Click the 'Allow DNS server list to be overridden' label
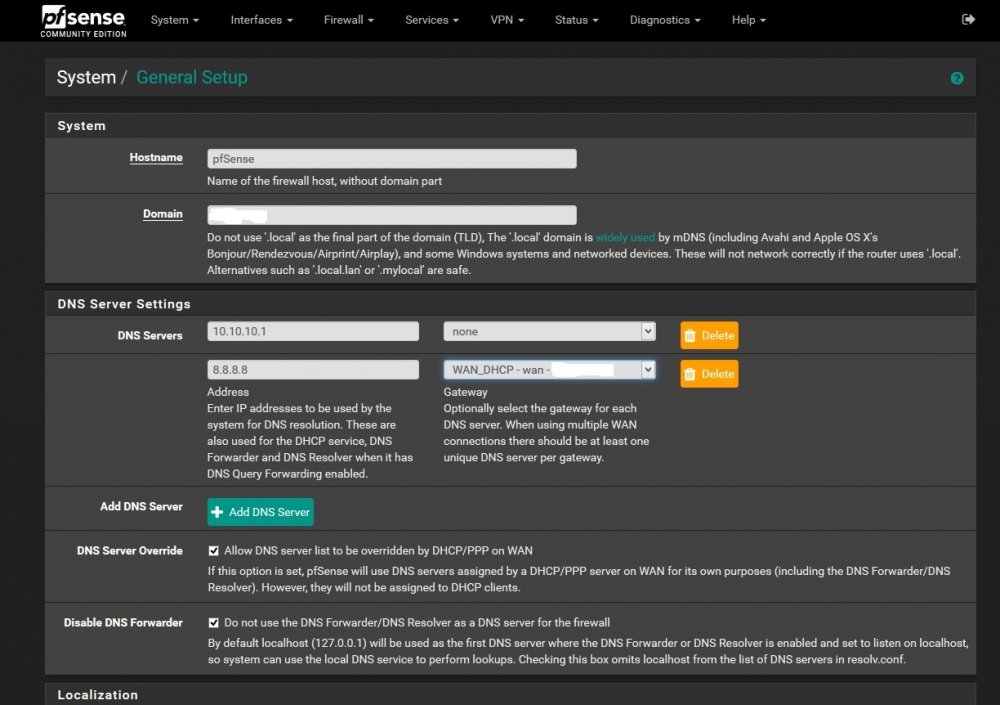This screenshot has width=1000, height=705. click(378, 551)
